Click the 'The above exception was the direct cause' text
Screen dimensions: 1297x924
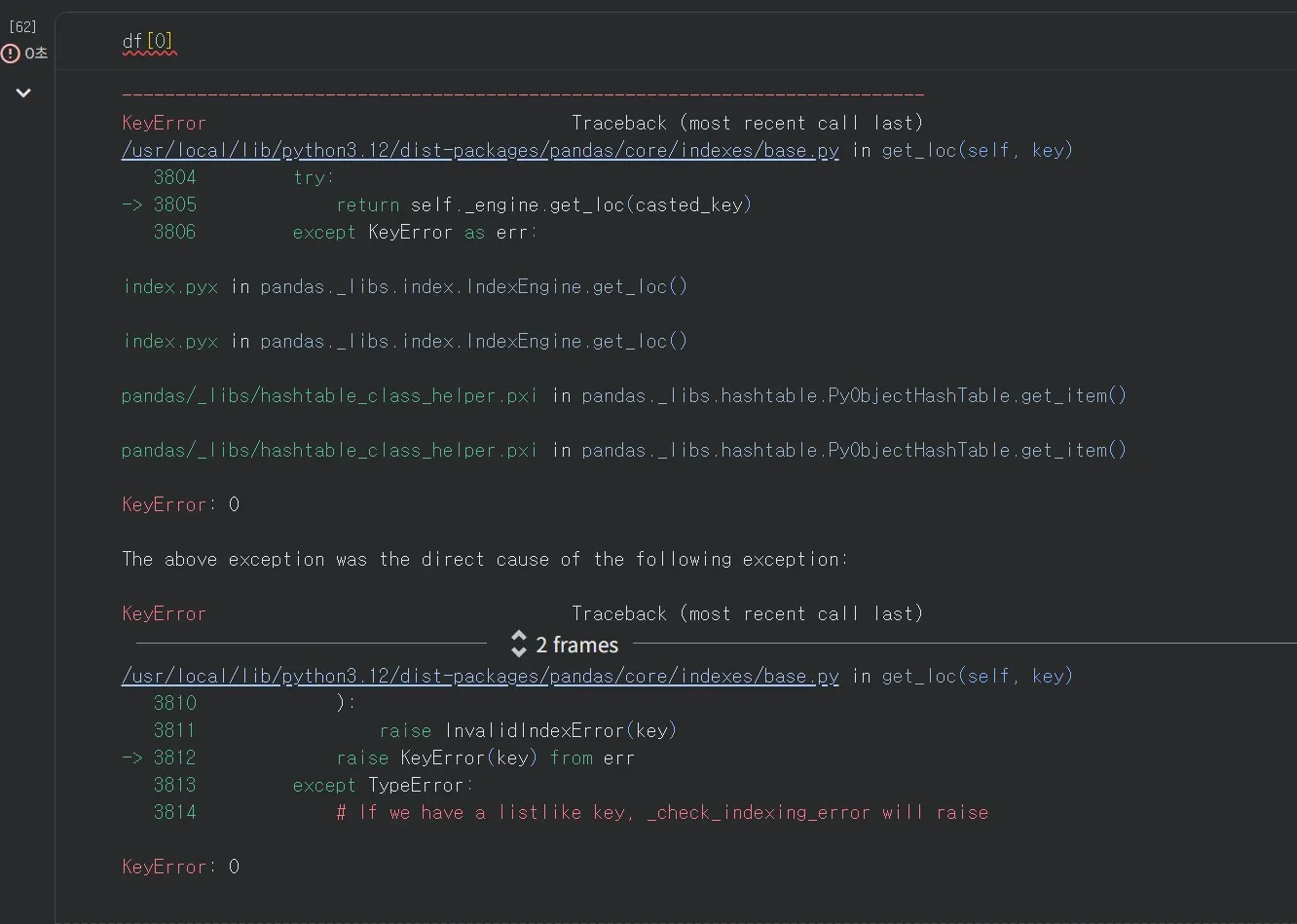(x=485, y=559)
